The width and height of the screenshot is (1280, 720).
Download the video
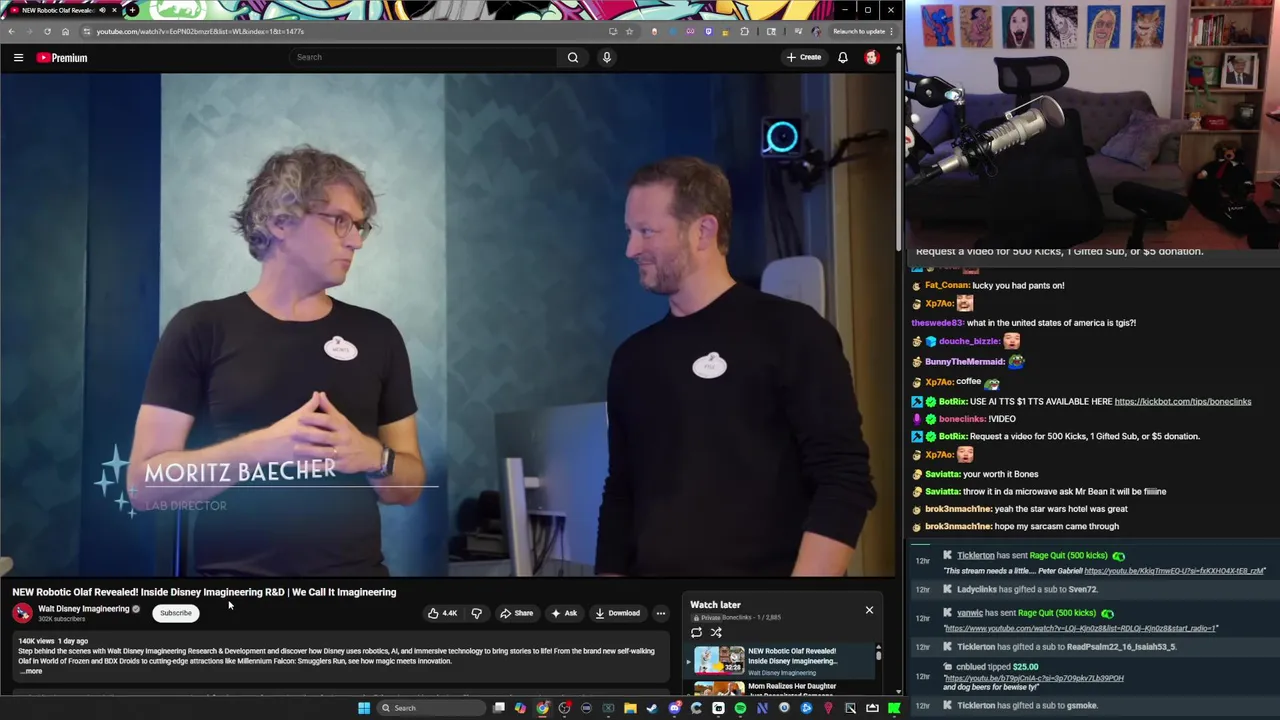(x=617, y=613)
